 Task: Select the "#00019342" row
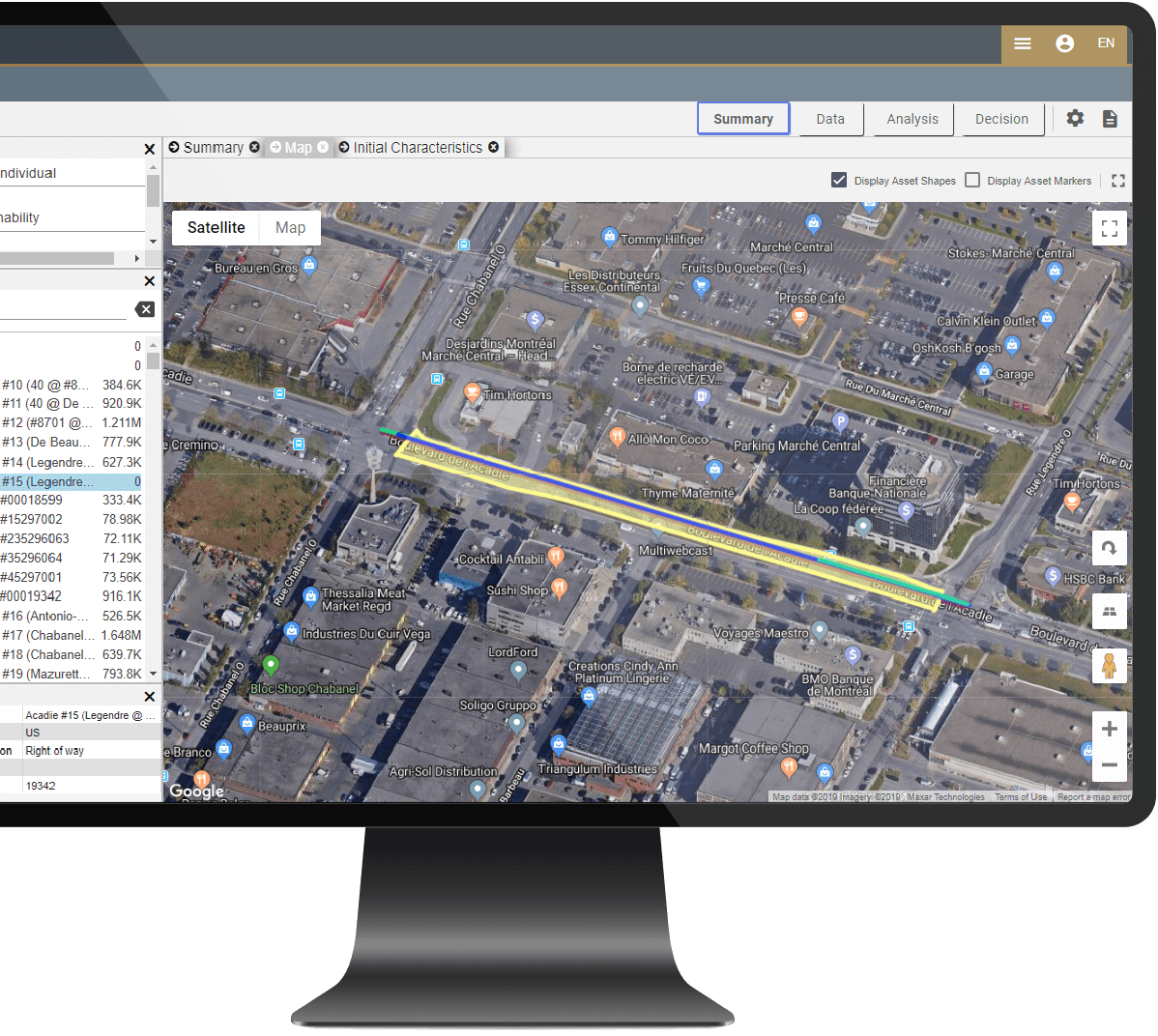71,596
